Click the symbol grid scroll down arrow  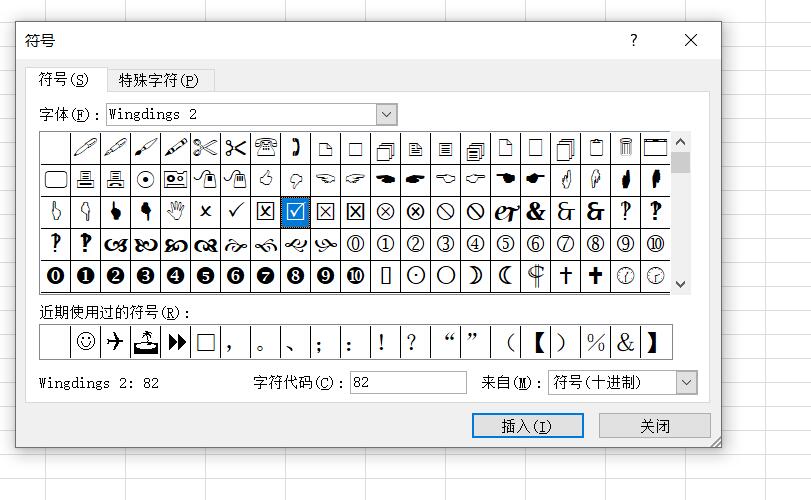(x=681, y=284)
